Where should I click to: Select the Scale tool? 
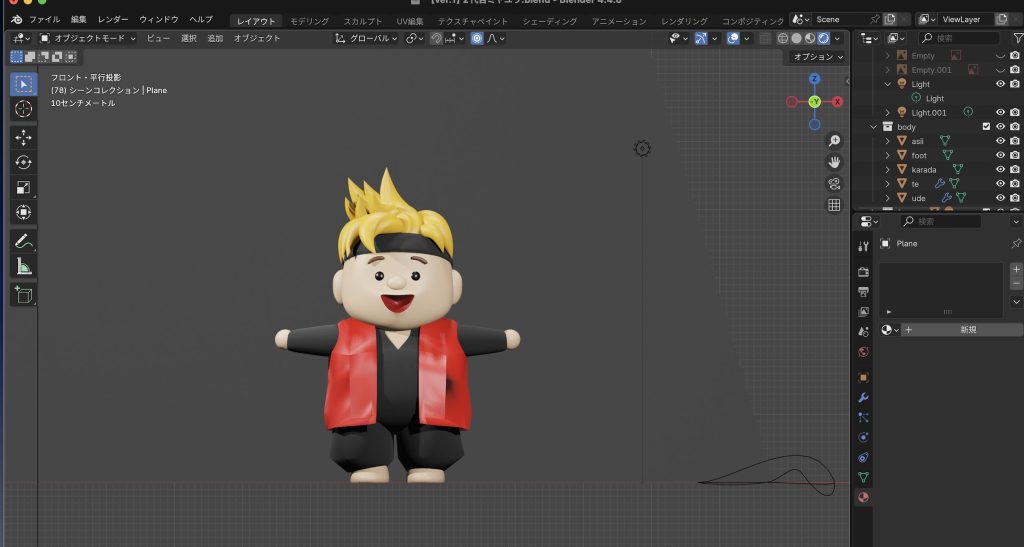(x=23, y=187)
